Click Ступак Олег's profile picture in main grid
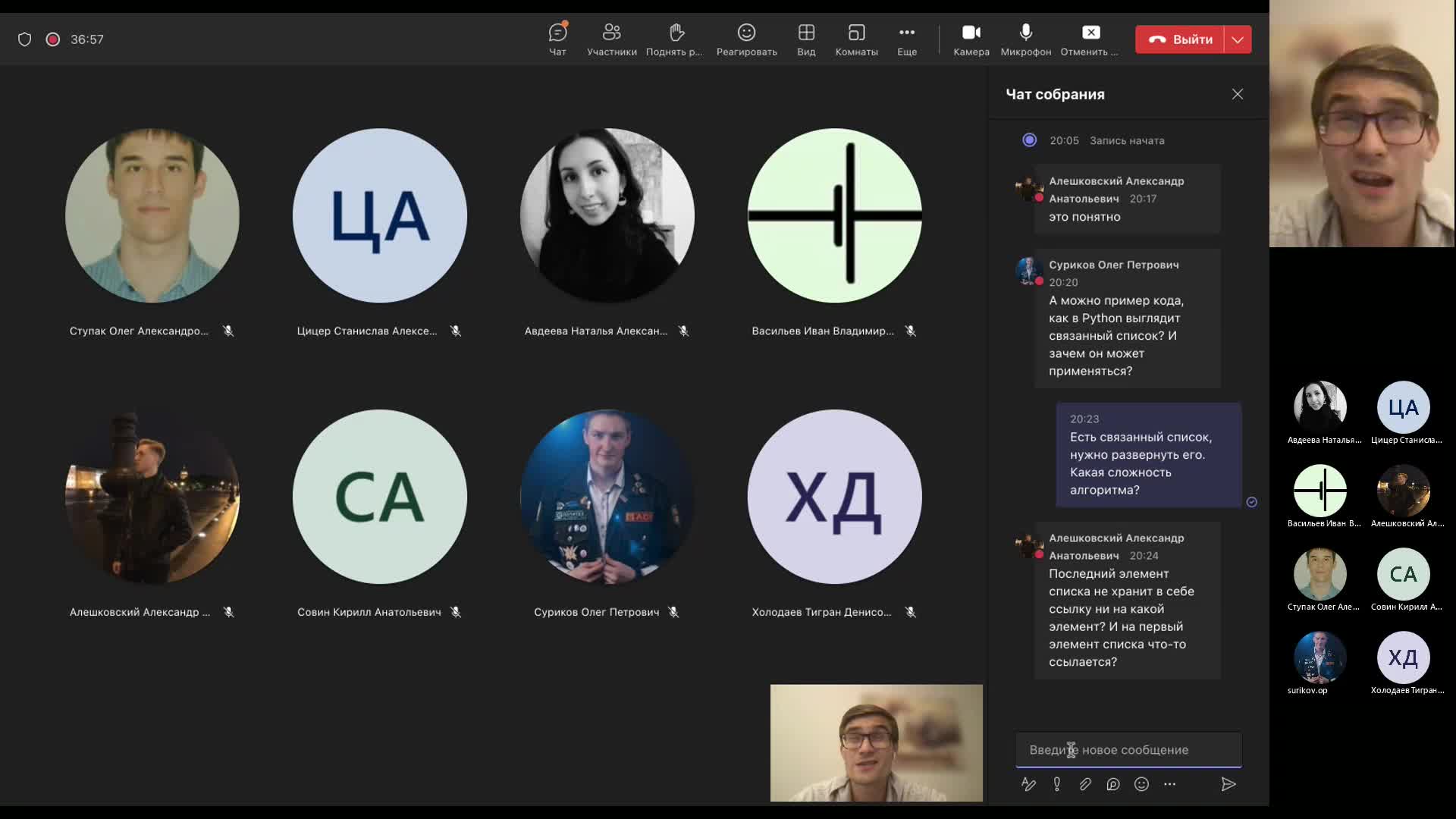Screen dimensions: 1456x819 click(152, 215)
